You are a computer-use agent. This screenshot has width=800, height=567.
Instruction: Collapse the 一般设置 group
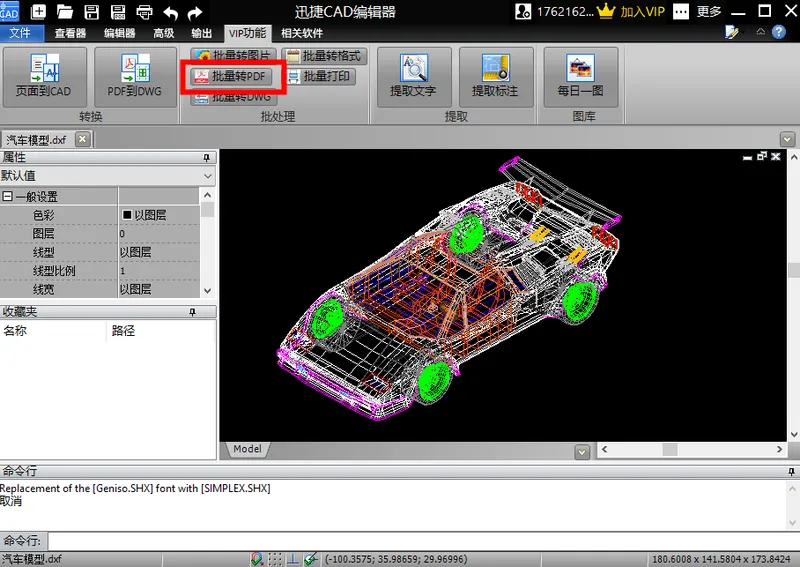pyautogui.click(x=8, y=196)
